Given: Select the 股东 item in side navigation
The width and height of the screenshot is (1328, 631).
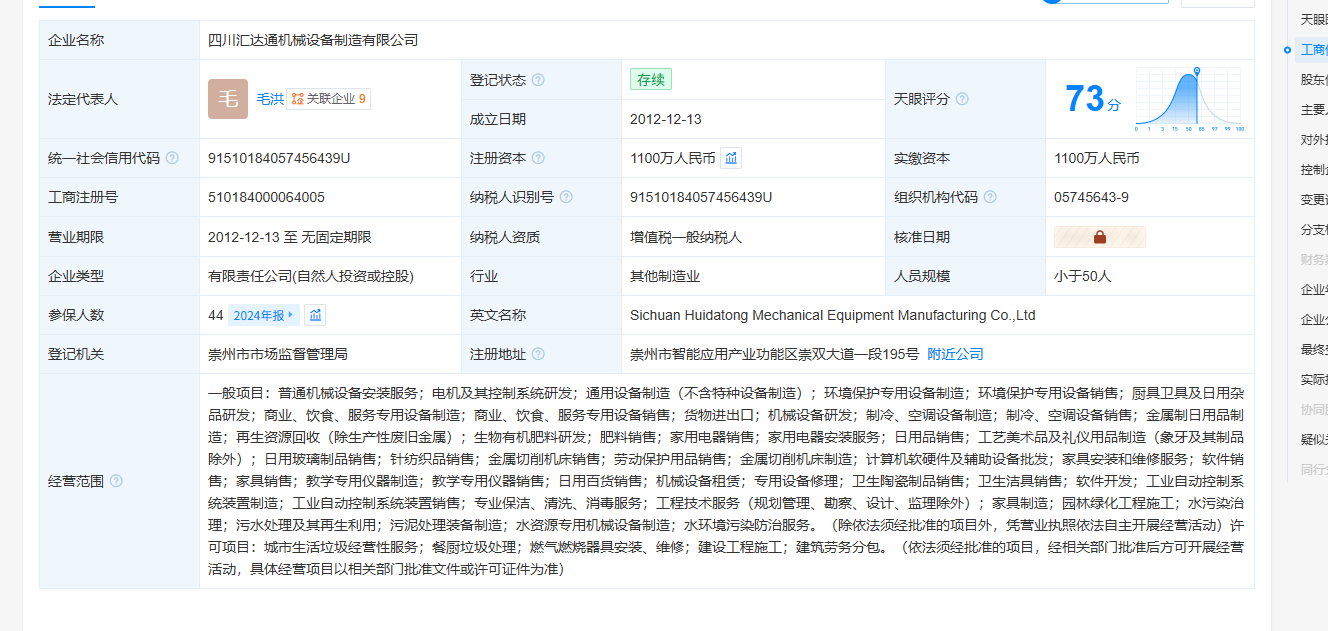Looking at the screenshot, I should [1312, 79].
